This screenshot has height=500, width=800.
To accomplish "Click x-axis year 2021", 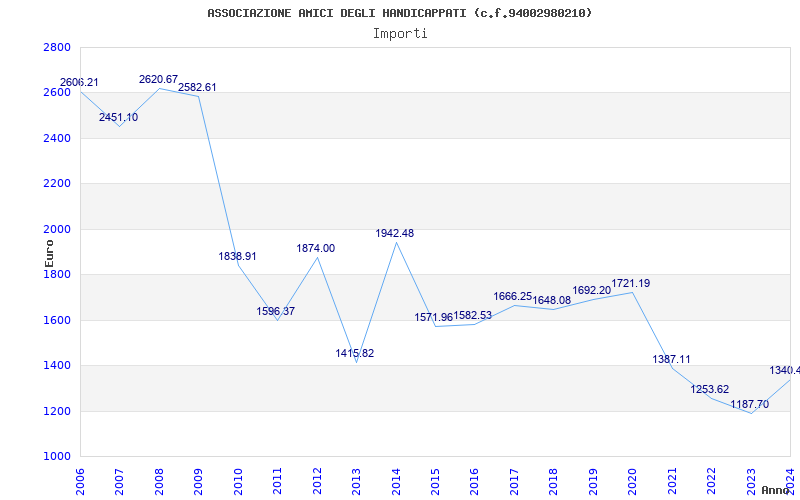I will coord(672,481).
